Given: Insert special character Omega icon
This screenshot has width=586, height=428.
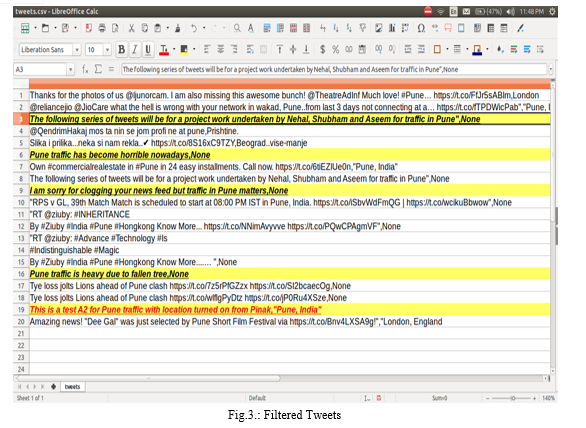Looking at the screenshot, I should [x=421, y=28].
